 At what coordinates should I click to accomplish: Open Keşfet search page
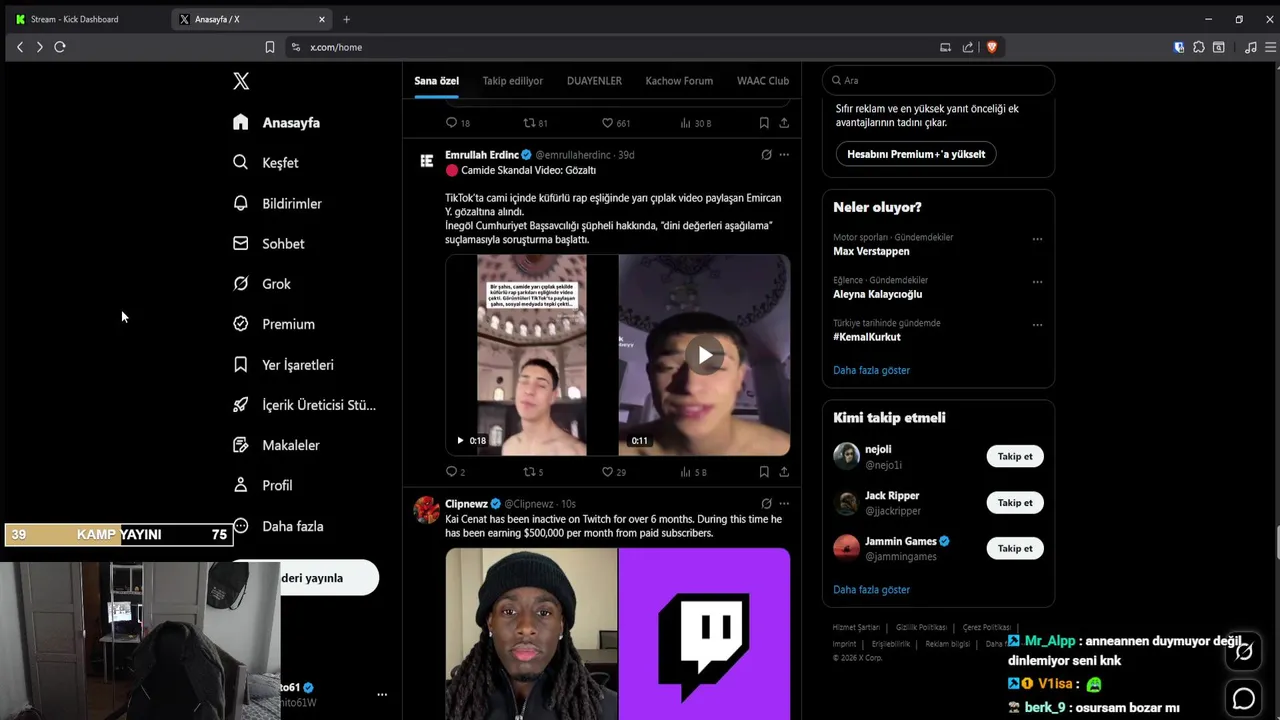point(266,162)
